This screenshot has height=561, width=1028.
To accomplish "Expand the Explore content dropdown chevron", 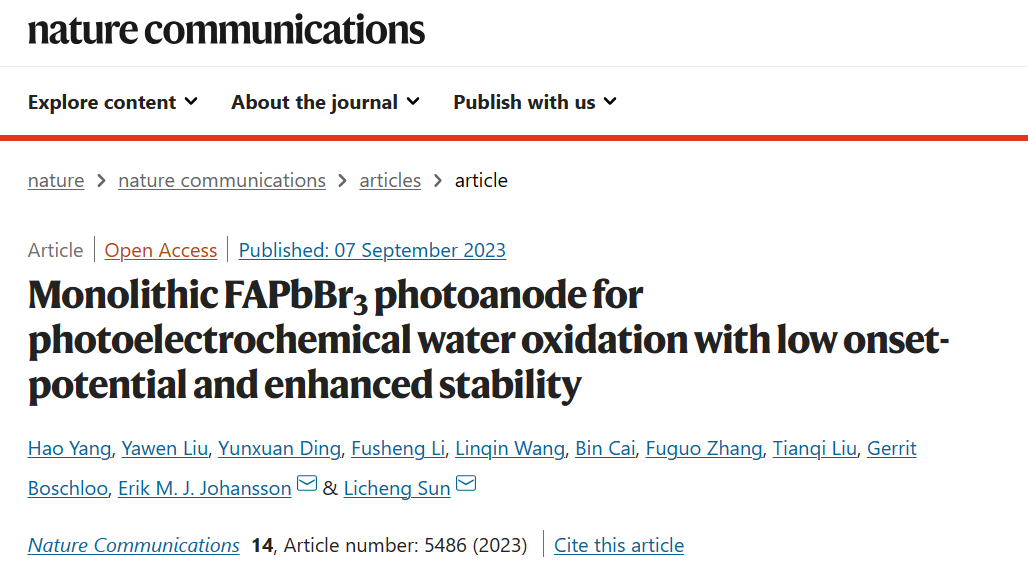I will [x=191, y=102].
